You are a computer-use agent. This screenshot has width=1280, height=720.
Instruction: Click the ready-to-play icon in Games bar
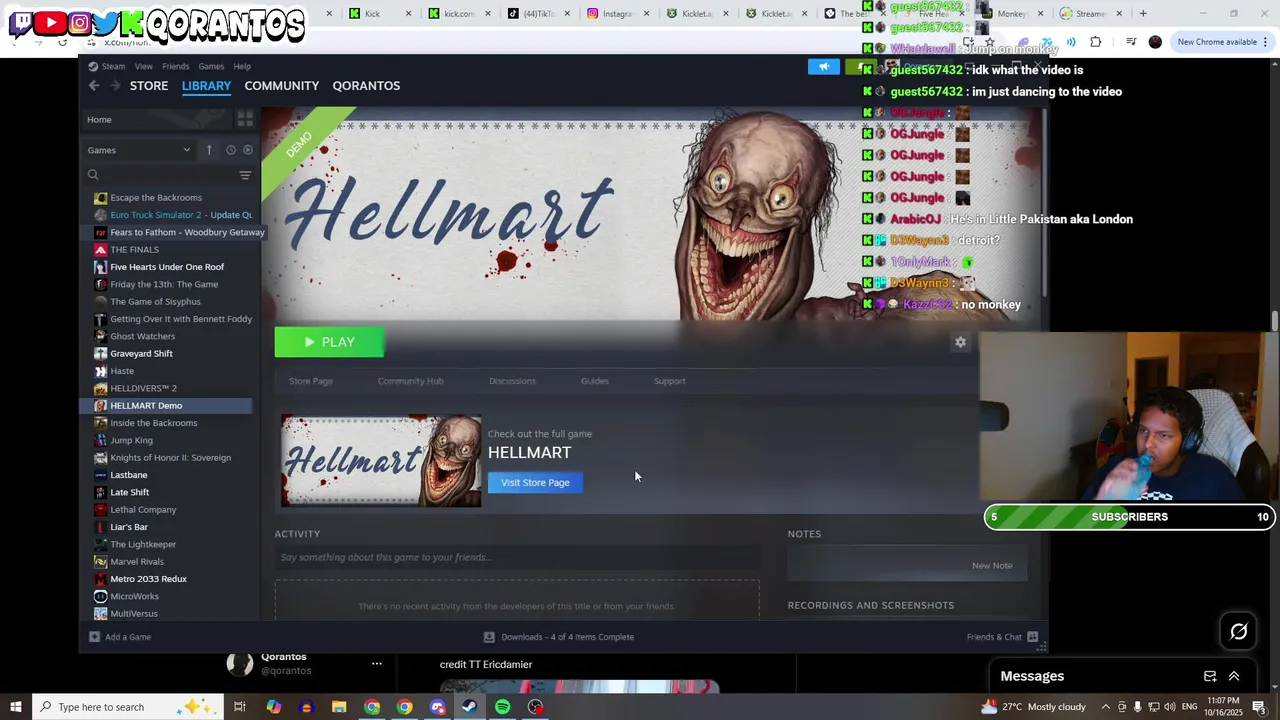[x=248, y=150]
